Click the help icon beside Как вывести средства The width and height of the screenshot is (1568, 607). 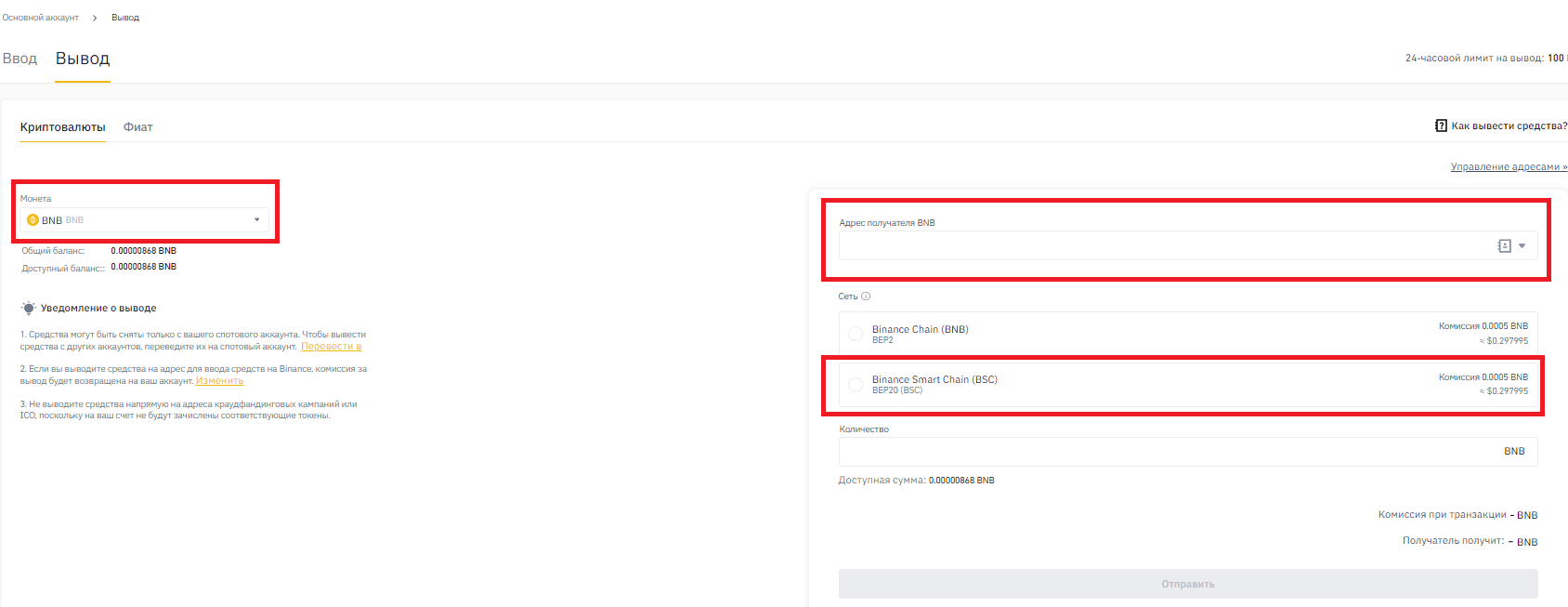click(1441, 125)
